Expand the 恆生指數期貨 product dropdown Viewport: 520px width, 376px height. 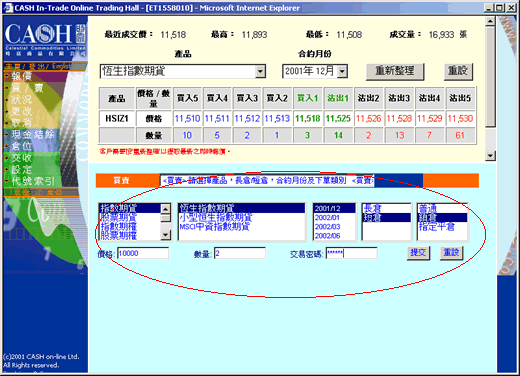coord(260,71)
